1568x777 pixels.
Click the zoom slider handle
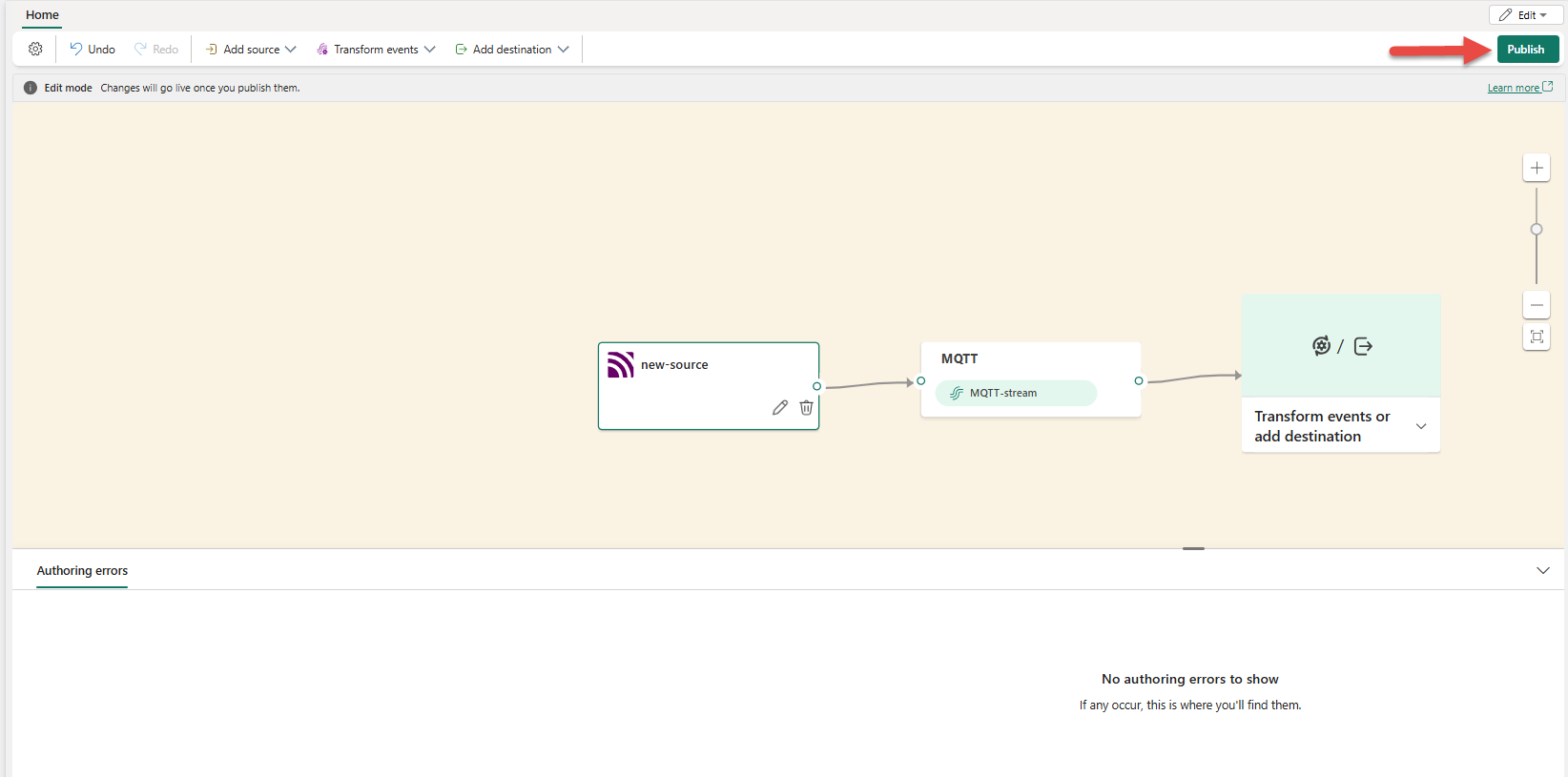[x=1536, y=230]
